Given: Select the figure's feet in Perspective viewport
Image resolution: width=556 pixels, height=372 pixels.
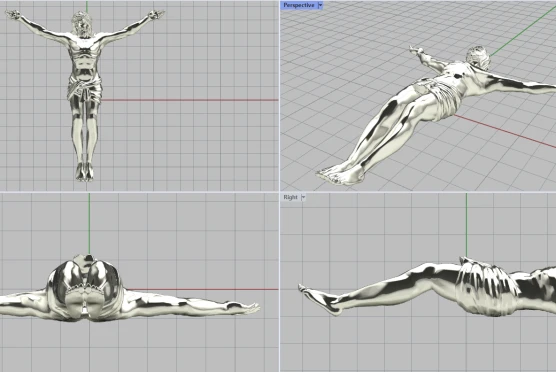Looking at the screenshot, I should tap(340, 175).
